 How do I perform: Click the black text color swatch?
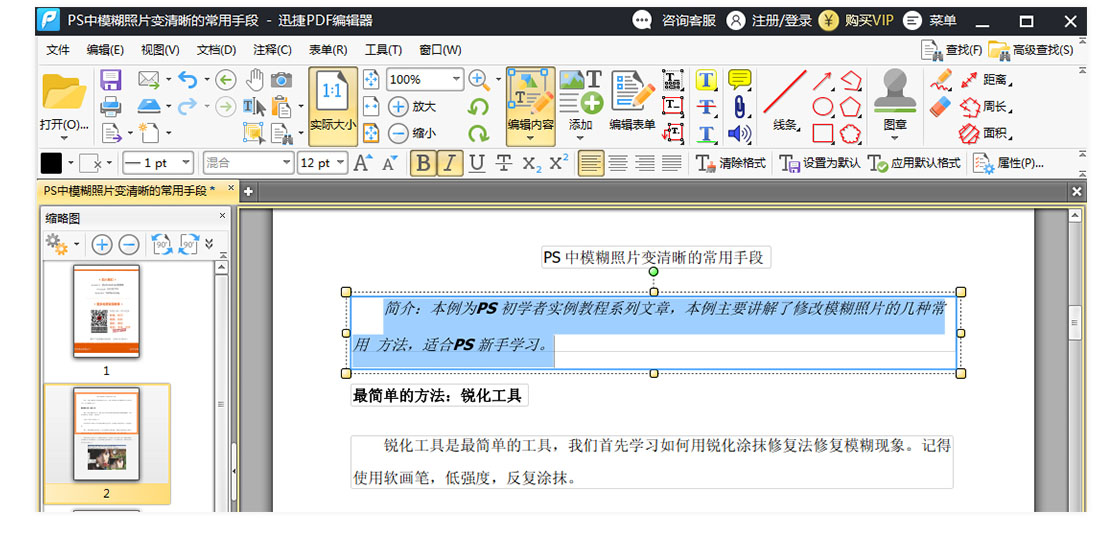[x=51, y=163]
